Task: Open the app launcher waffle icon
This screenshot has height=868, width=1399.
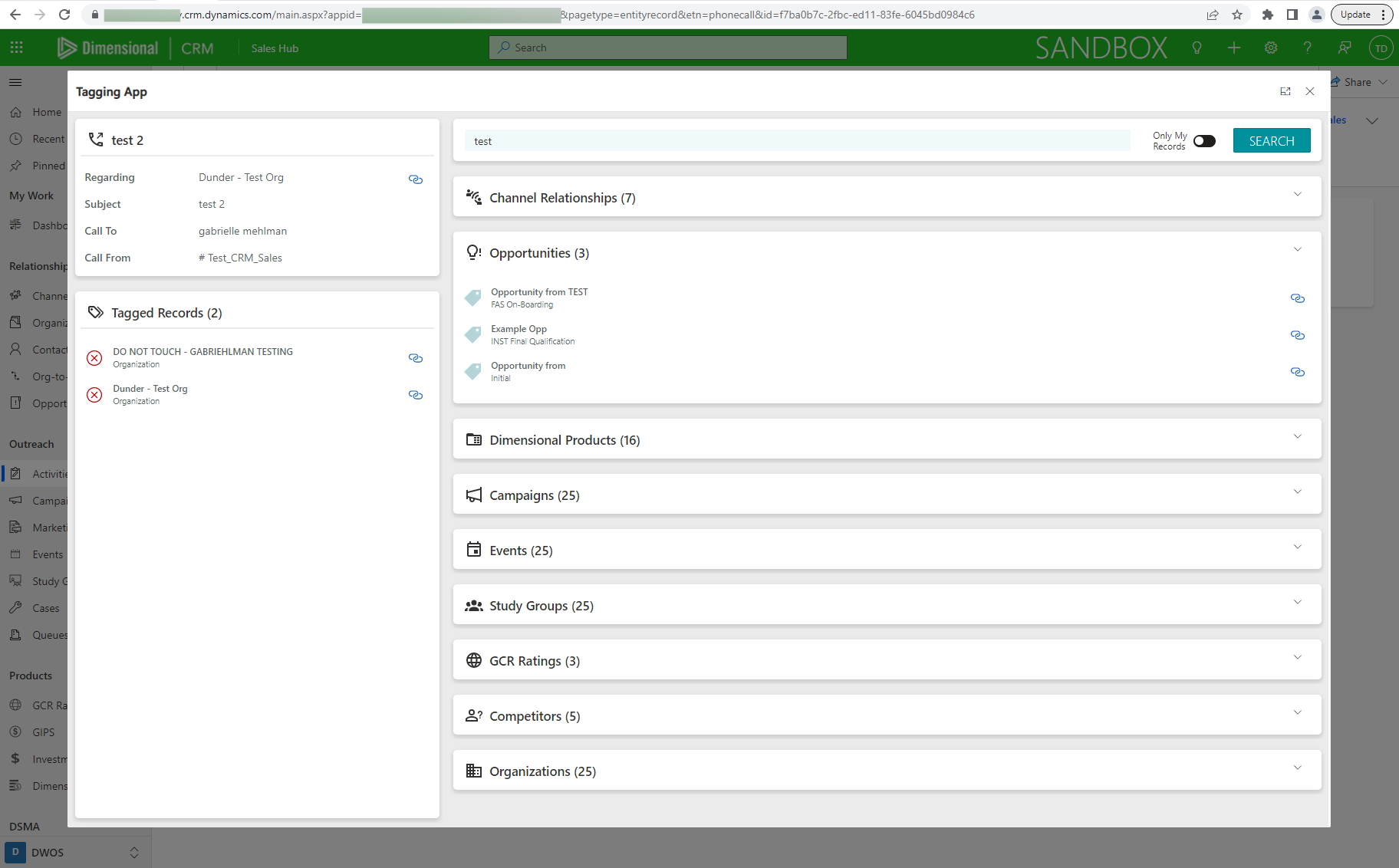Action: (x=17, y=48)
